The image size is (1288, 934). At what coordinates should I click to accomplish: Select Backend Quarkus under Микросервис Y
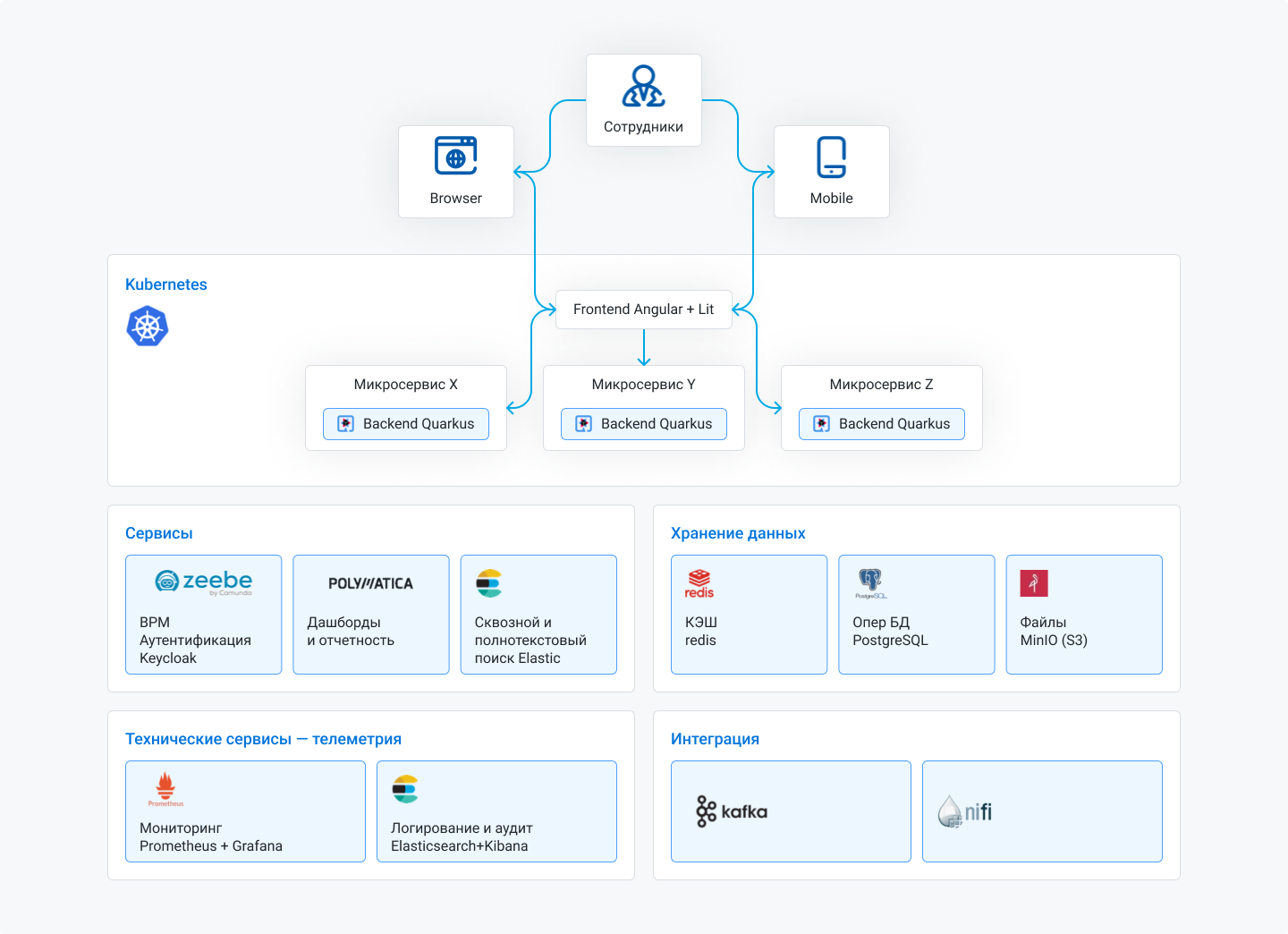pos(644,424)
